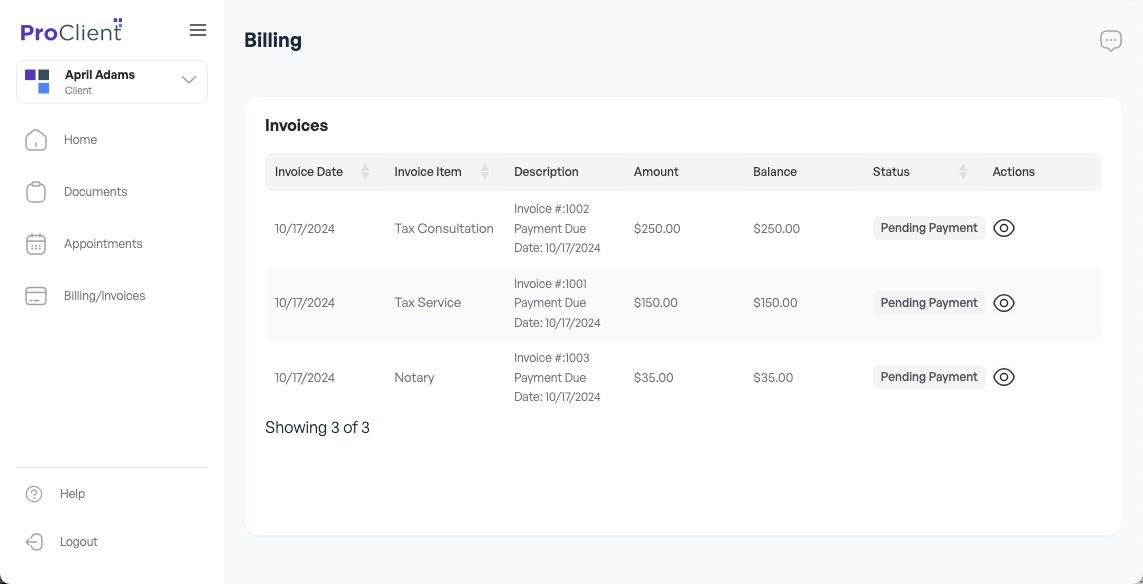This screenshot has width=1143, height=584.
Task: Select the Tax Consultation item cell
Action: (x=444, y=229)
